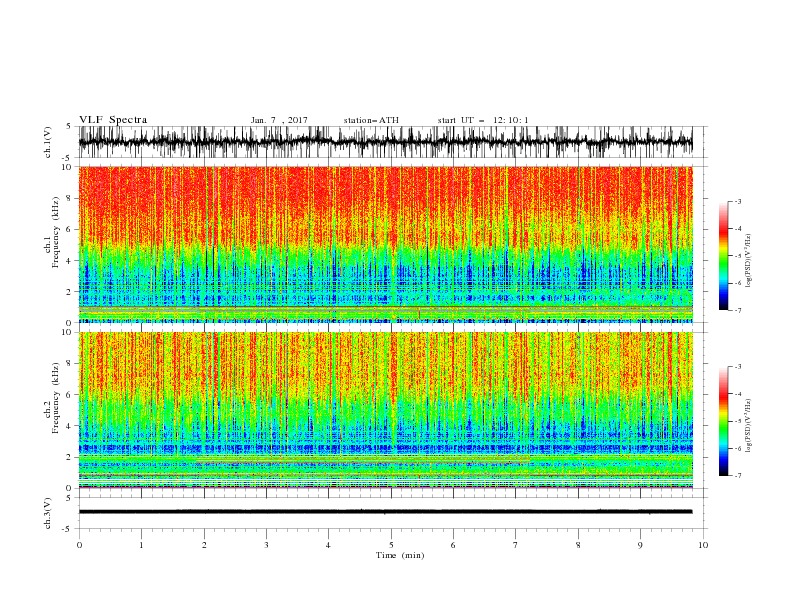Click the "8" kHz tick of ch.2 spectrogram
Screen dimensions: 792x612
coord(69,364)
